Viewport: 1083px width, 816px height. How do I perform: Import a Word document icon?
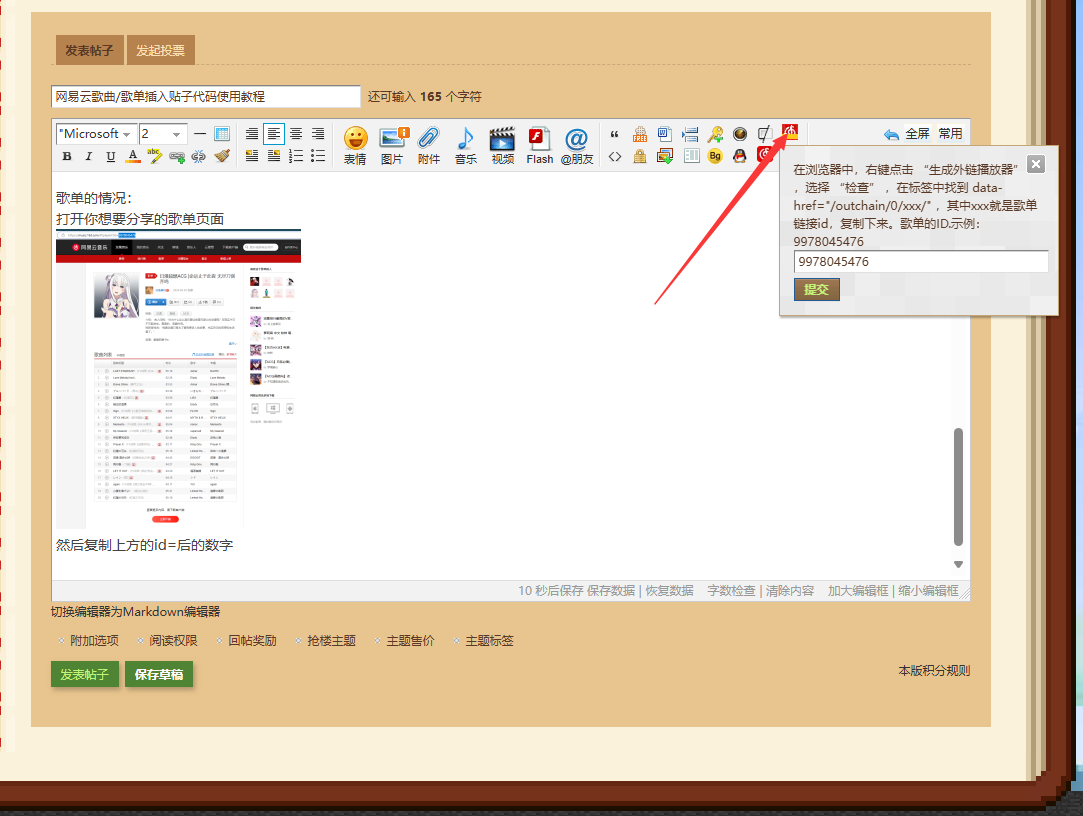pyautogui.click(x=664, y=133)
